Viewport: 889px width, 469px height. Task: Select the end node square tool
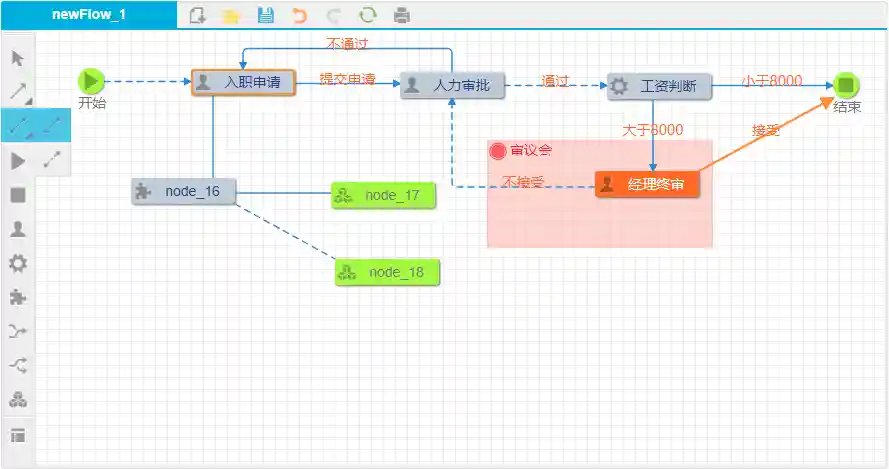(x=18, y=195)
